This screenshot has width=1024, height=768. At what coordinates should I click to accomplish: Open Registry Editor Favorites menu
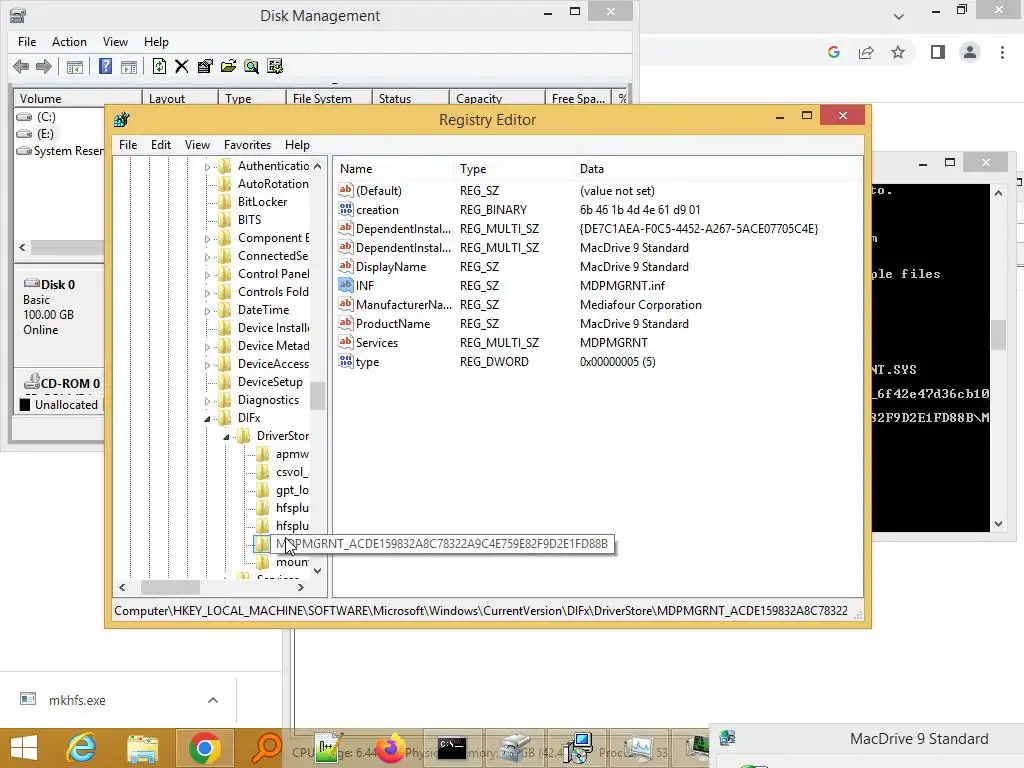tap(247, 145)
